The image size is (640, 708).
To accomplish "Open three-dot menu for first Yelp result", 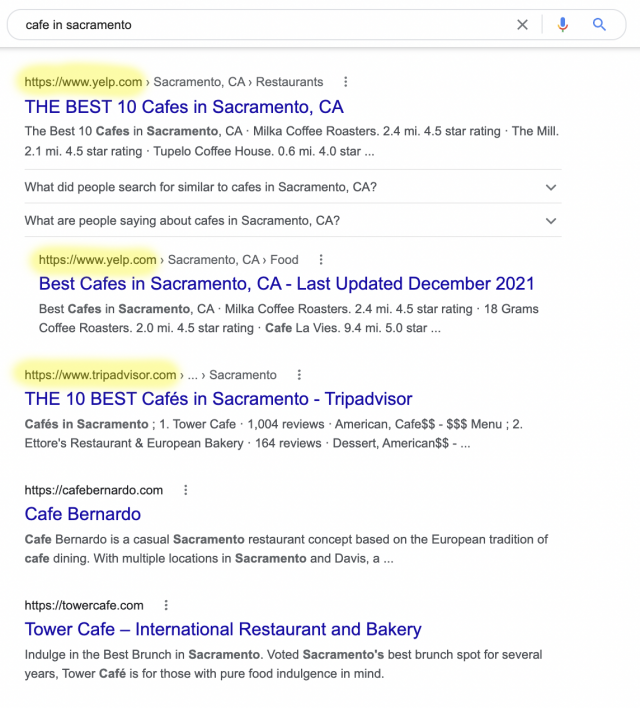I will pyautogui.click(x=346, y=82).
